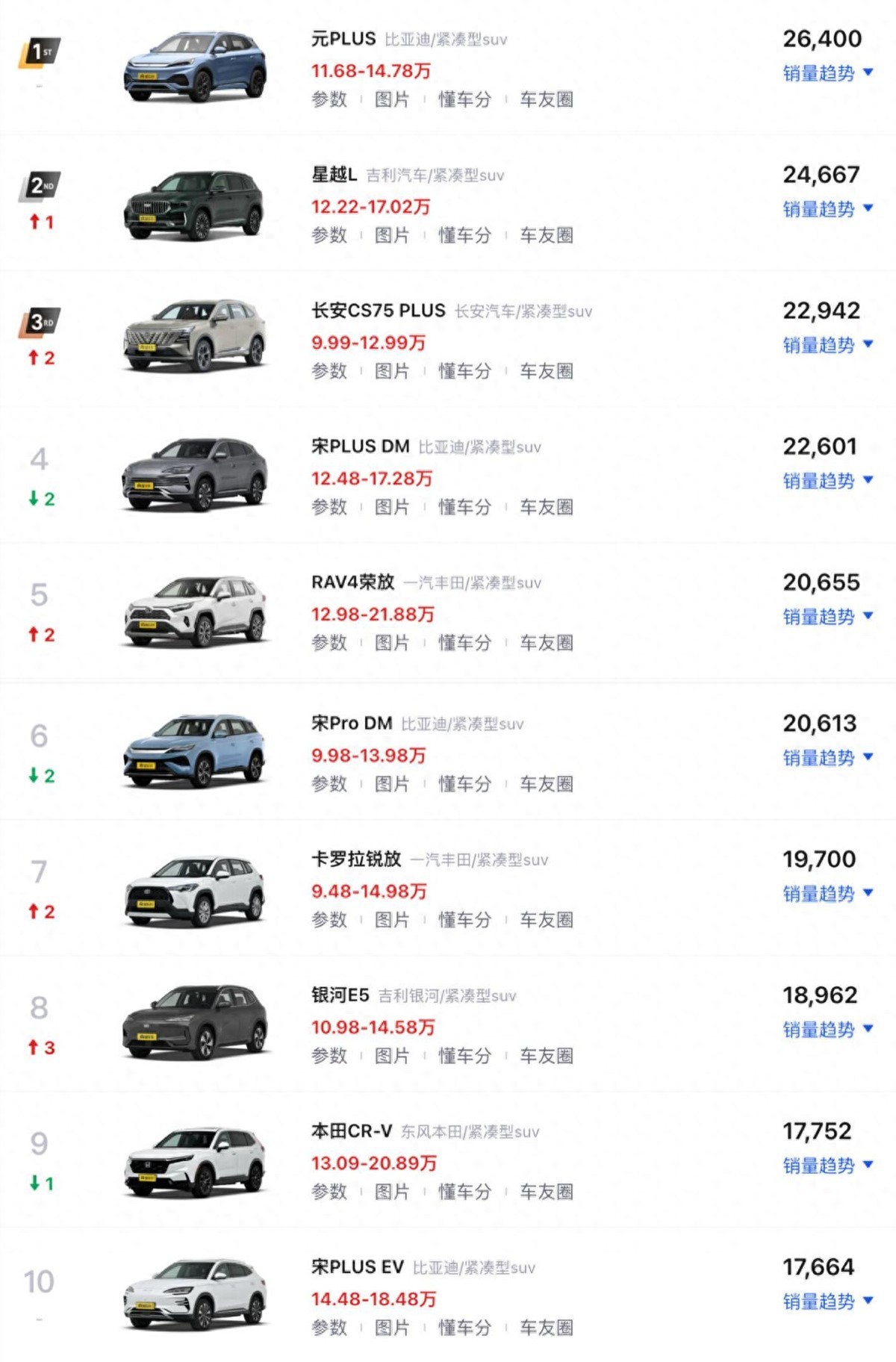View 参数 for 本田CR-V
896x1362 pixels.
pyautogui.click(x=329, y=1192)
